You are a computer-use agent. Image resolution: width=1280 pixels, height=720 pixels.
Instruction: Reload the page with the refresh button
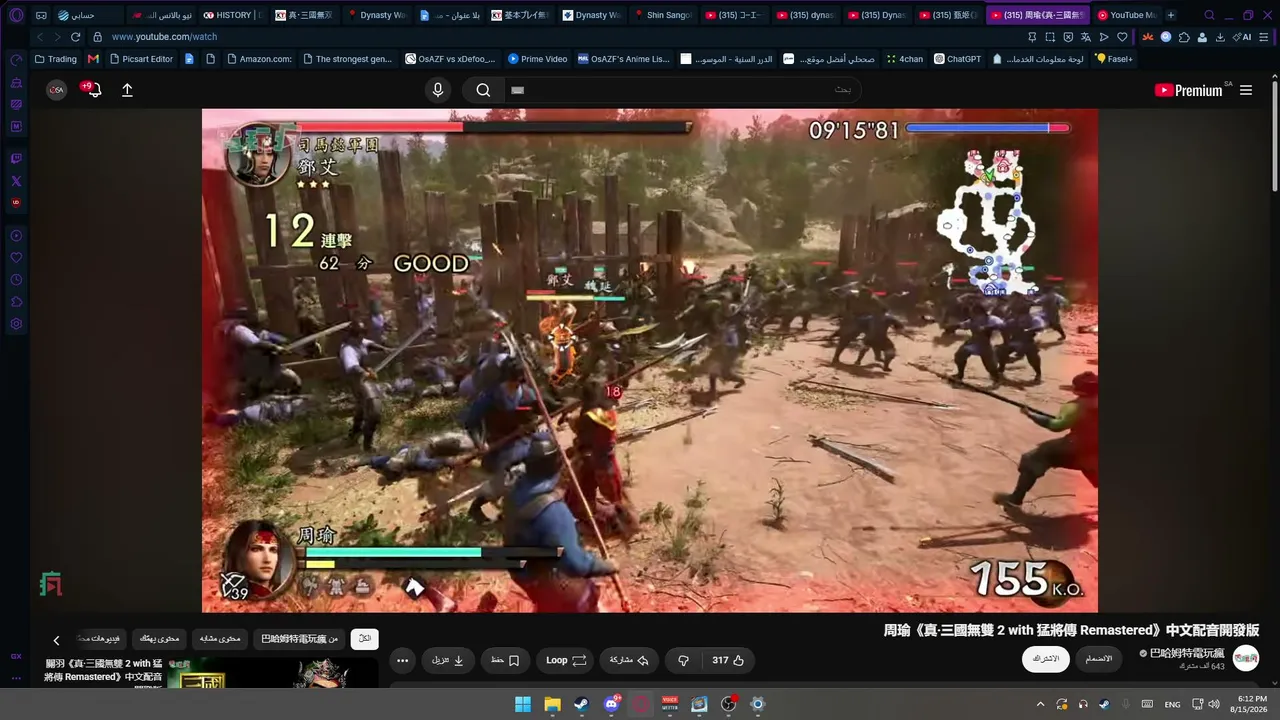[75, 37]
